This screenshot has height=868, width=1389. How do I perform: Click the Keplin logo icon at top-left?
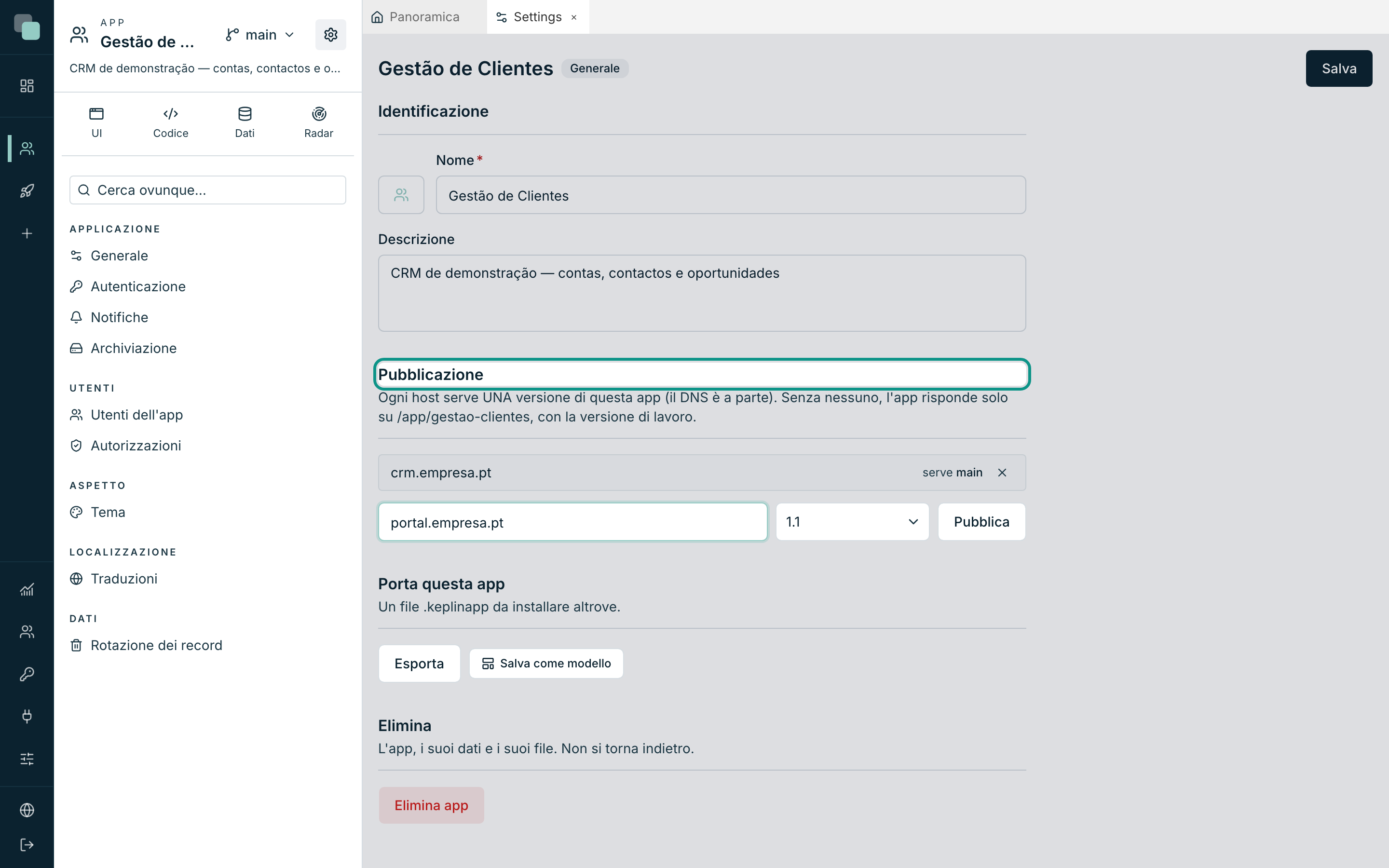(27, 27)
